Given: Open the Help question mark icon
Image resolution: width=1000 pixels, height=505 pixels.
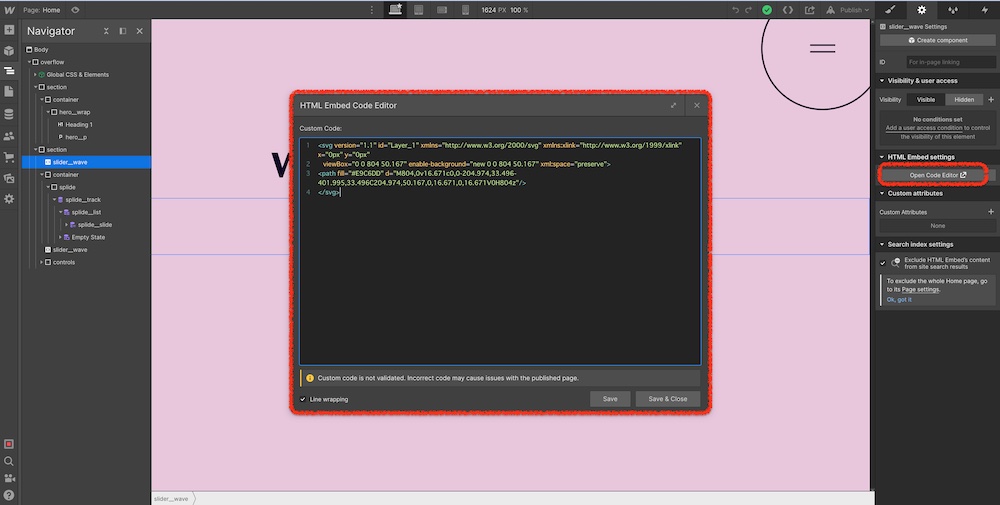Looking at the screenshot, I should (x=9, y=495).
